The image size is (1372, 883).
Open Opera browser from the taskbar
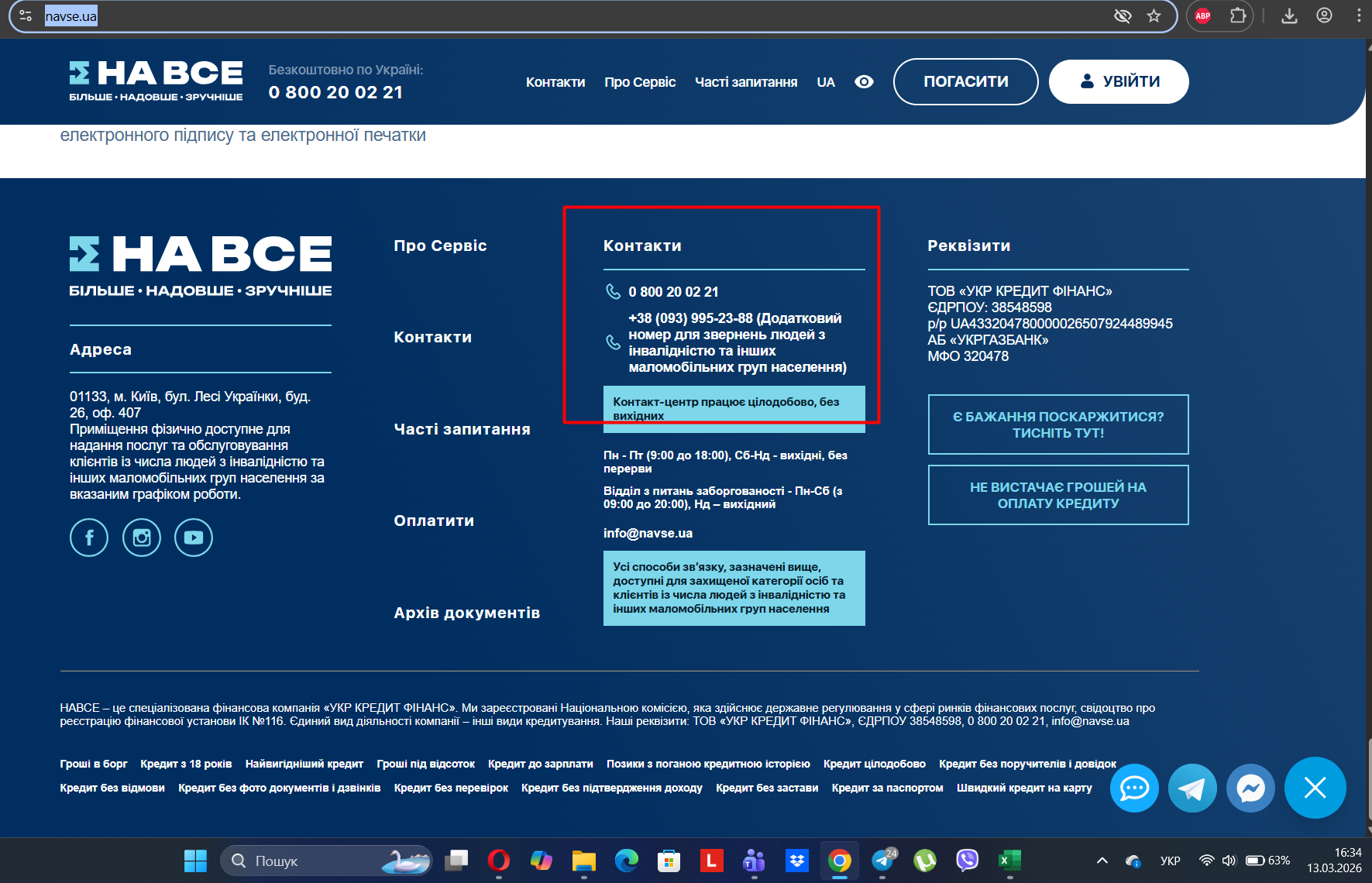498,861
